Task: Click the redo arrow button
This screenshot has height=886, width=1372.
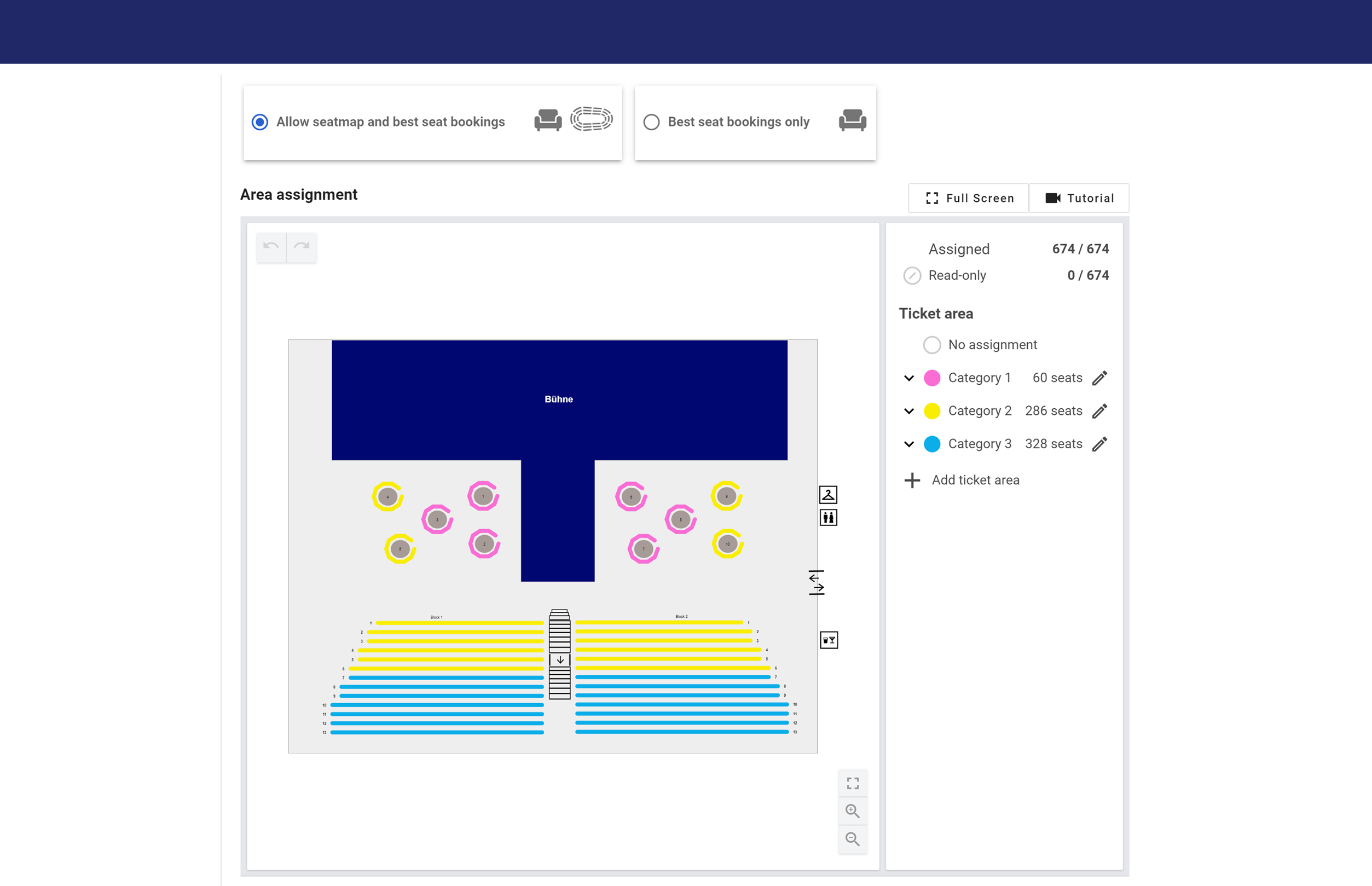Action: (x=302, y=247)
